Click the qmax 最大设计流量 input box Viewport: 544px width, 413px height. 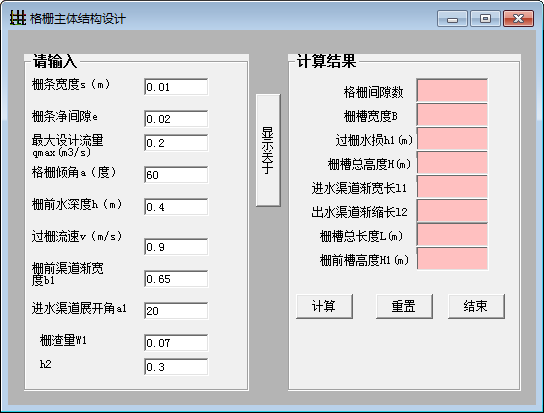pyautogui.click(x=176, y=143)
